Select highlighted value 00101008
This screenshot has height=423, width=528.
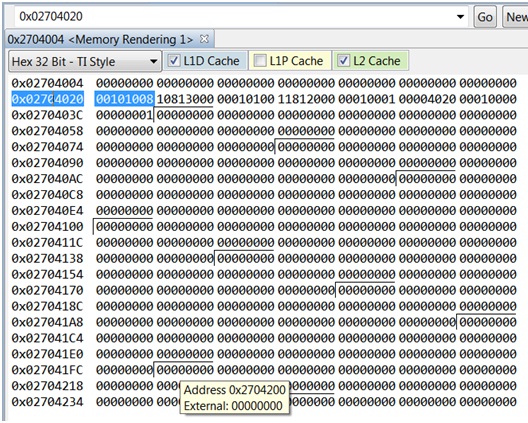(x=125, y=99)
